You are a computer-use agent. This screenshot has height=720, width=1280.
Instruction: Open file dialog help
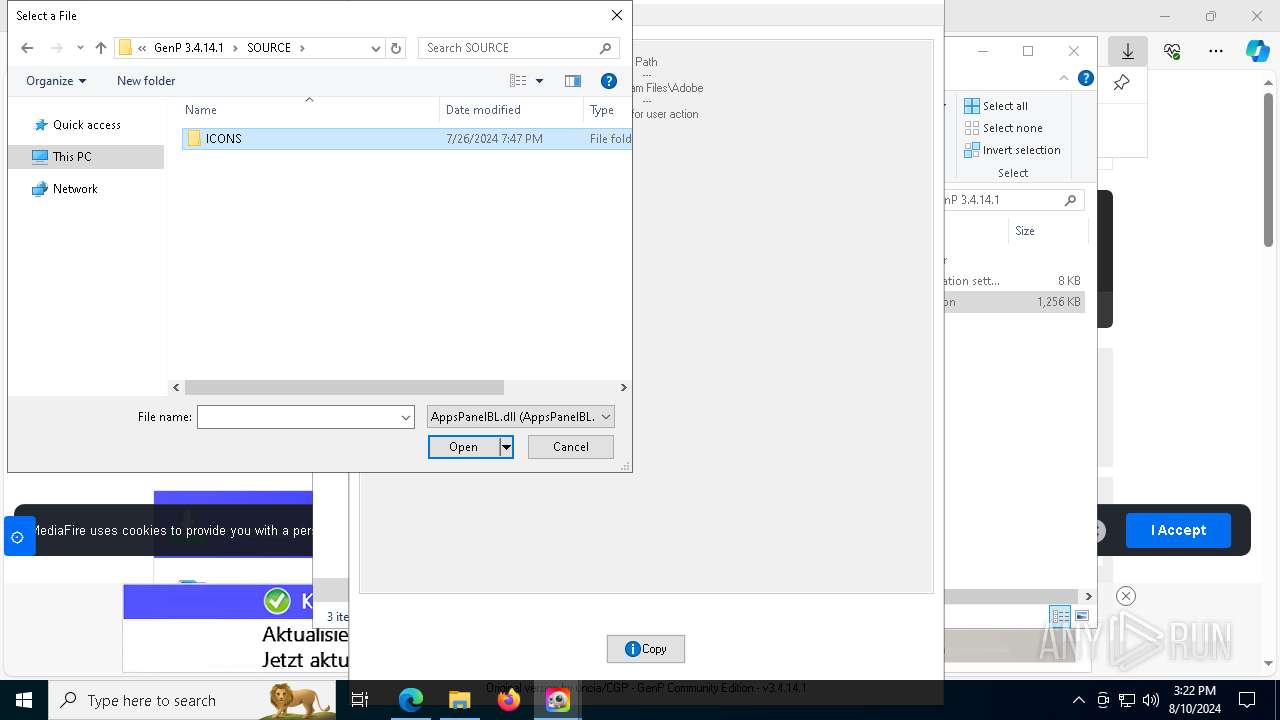608,81
